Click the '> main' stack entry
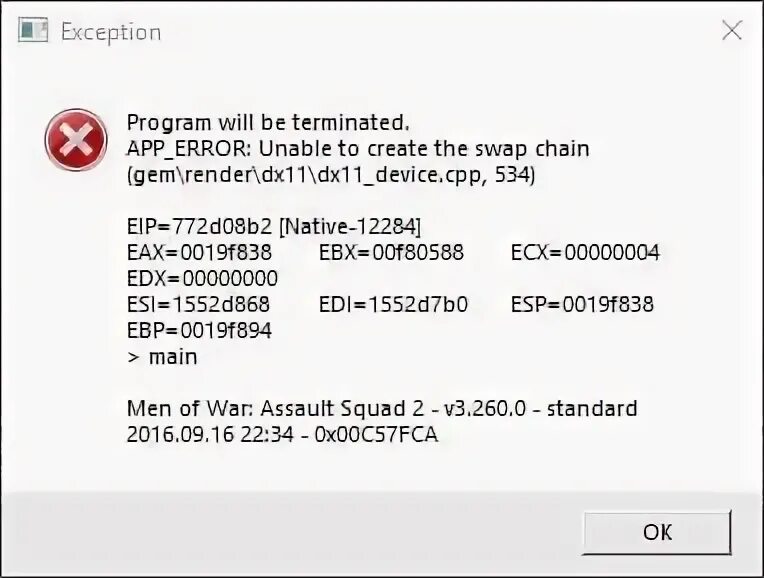The height and width of the screenshot is (578, 764). [162, 357]
